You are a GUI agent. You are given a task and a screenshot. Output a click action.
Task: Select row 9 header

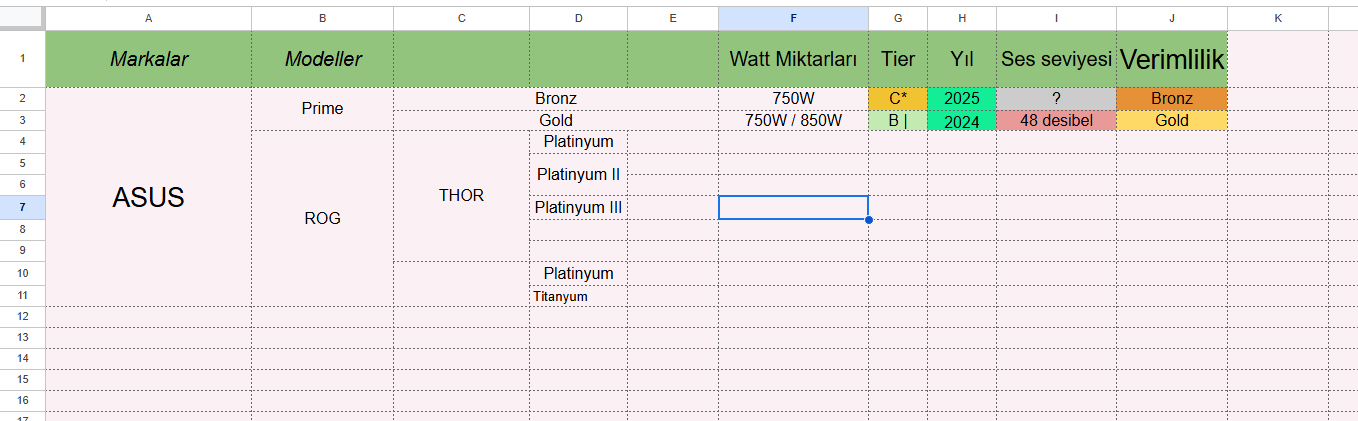click(x=22, y=250)
